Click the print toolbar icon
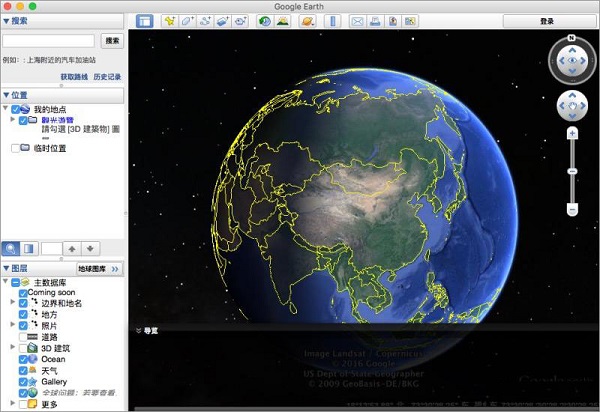600x412 pixels. [x=376, y=21]
